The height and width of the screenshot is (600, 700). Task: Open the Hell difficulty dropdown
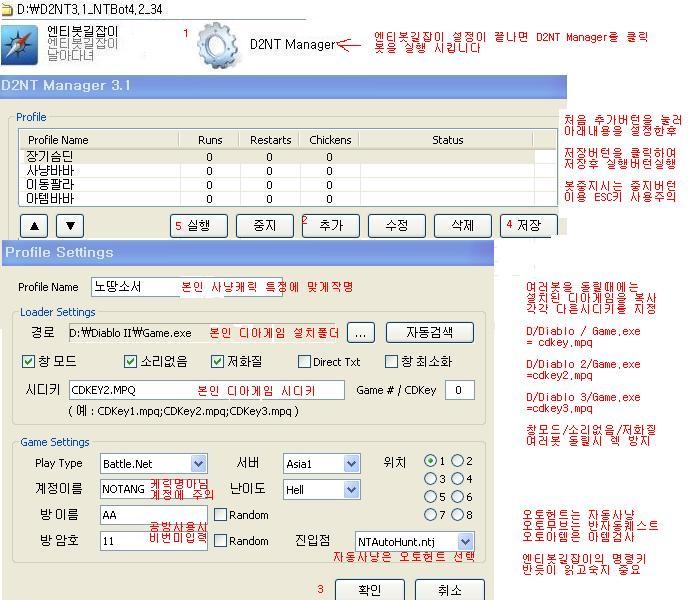[x=352, y=490]
